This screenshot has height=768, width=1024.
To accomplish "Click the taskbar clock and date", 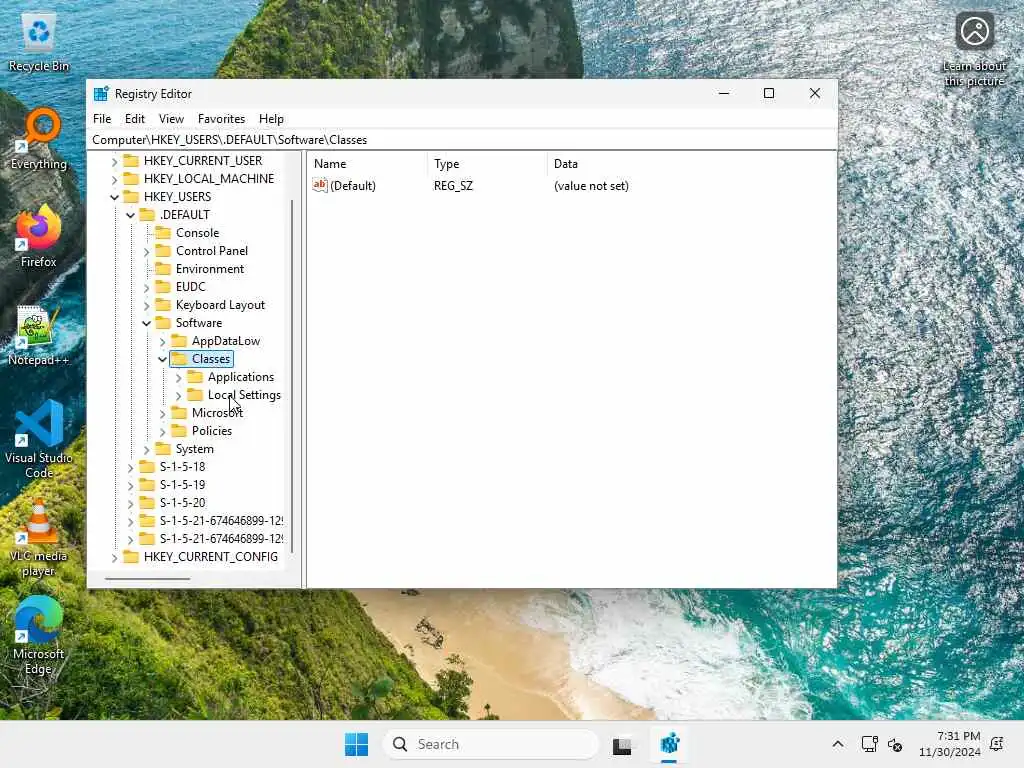I will pyautogui.click(x=950, y=744).
